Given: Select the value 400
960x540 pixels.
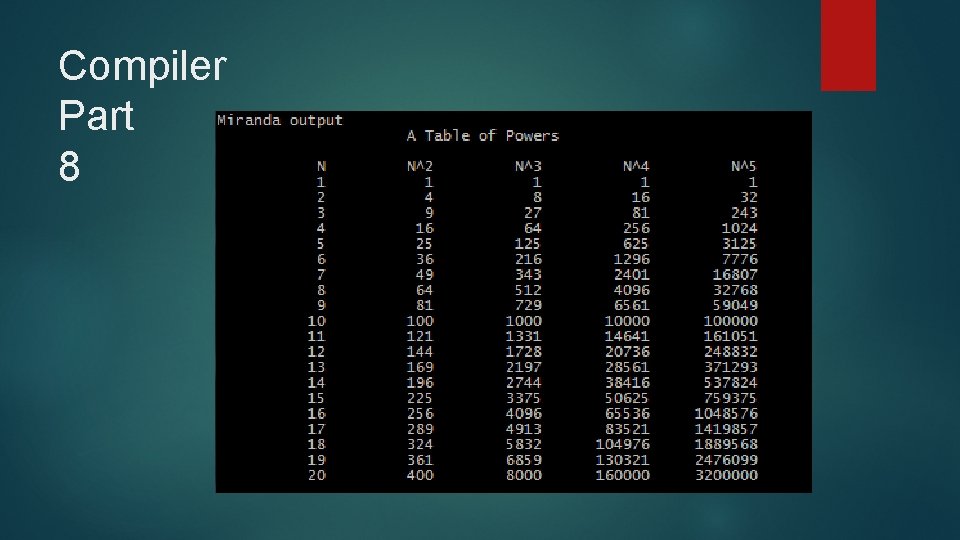Looking at the screenshot, I should coord(420,475).
